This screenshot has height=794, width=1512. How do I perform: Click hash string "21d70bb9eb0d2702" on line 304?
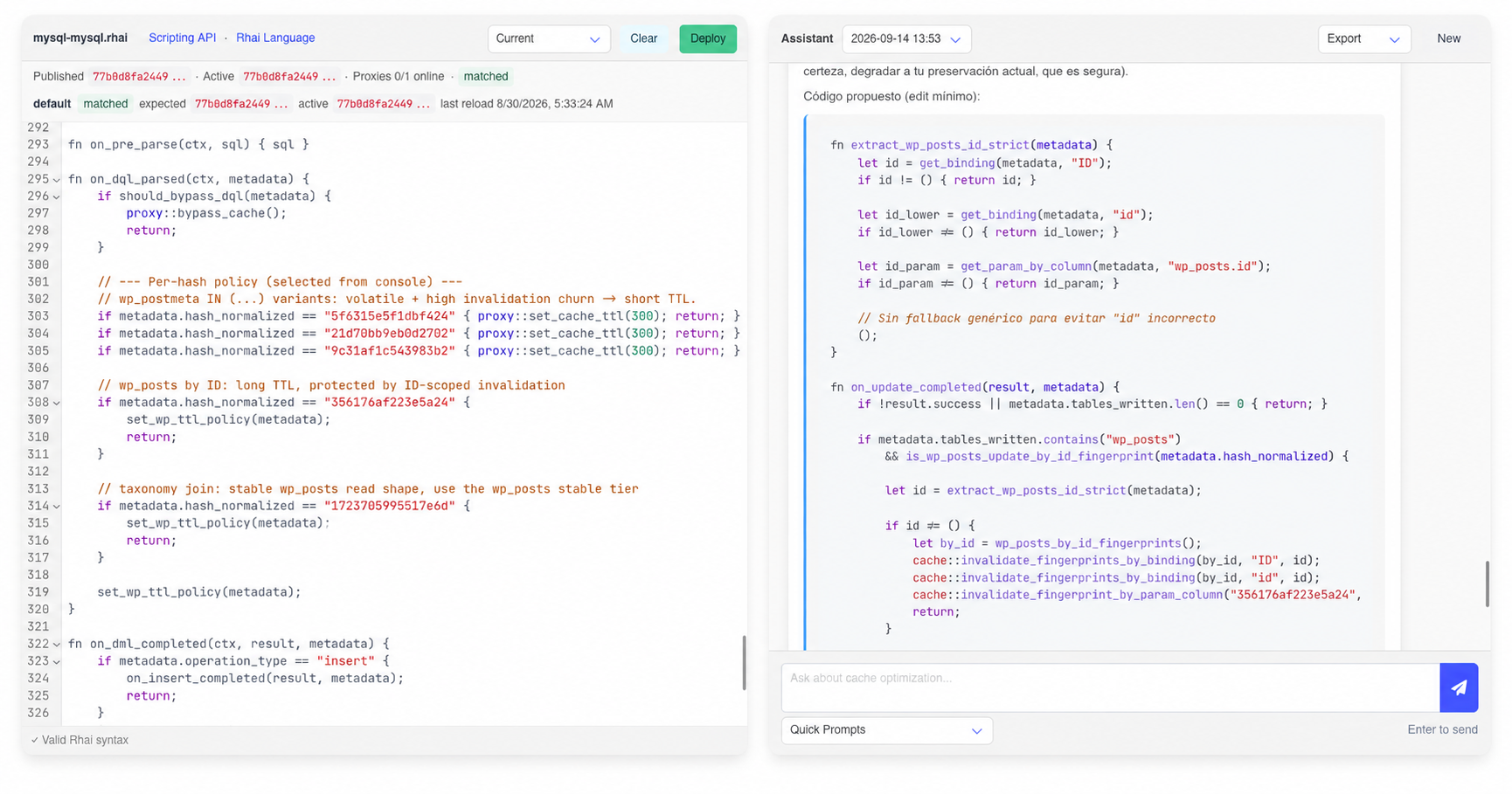(390, 334)
